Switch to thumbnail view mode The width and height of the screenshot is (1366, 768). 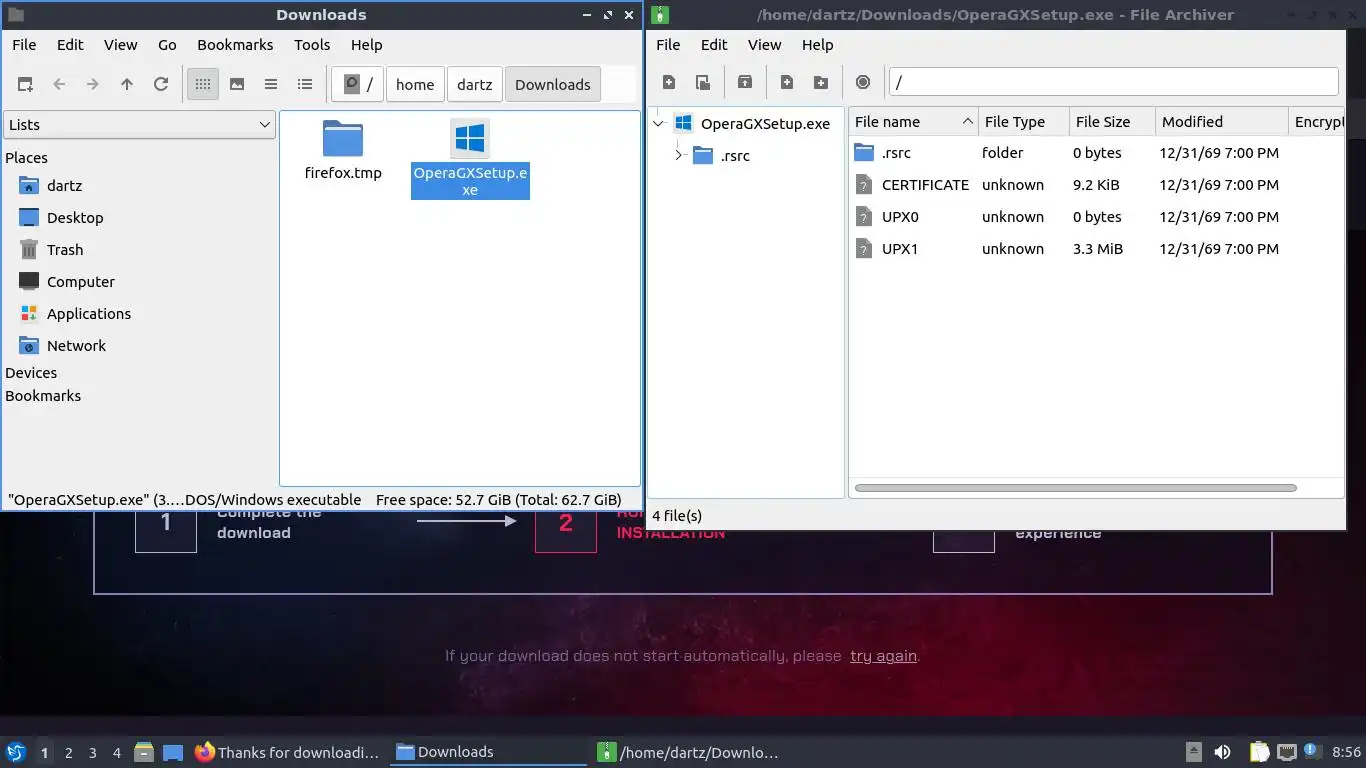pyautogui.click(x=237, y=84)
